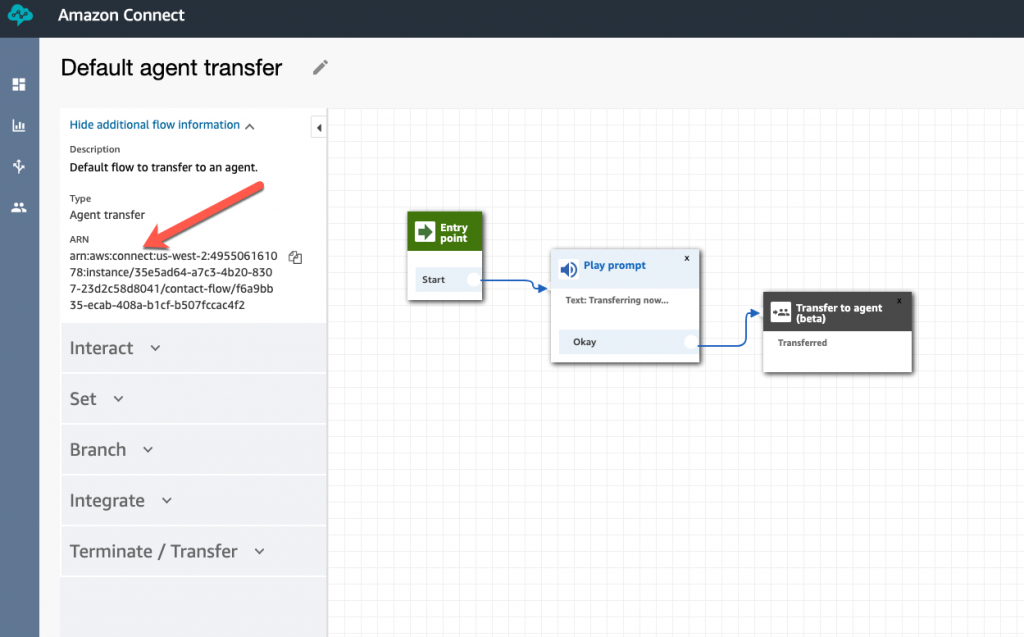Image resolution: width=1024 pixels, height=637 pixels.
Task: Open the metrics bar chart sidebar icon
Action: [19, 126]
